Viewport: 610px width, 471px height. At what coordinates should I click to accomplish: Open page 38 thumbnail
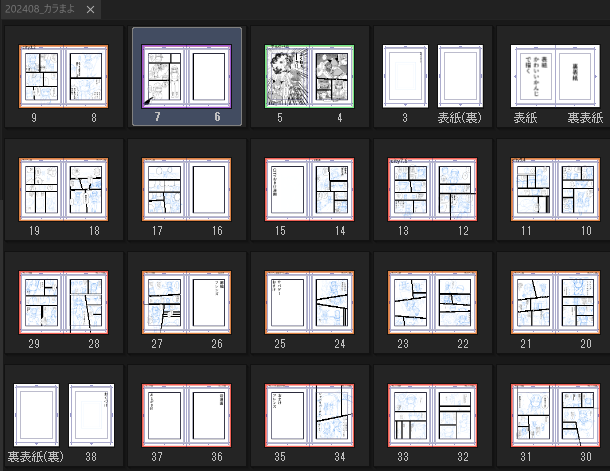click(91, 415)
